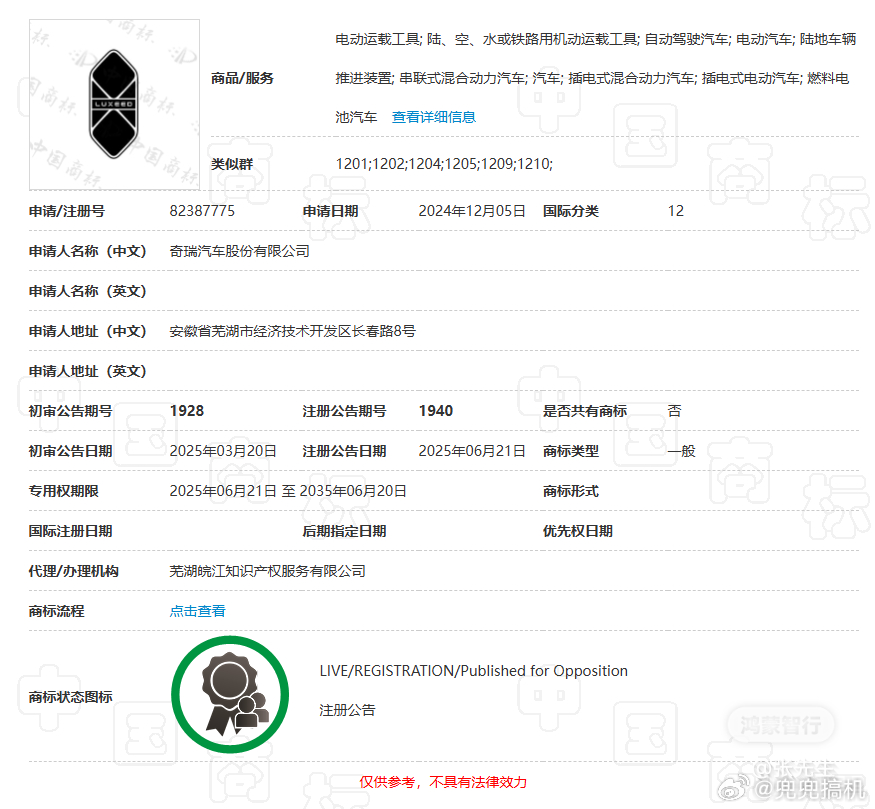The width and height of the screenshot is (875, 809).
Task: Click the 是否共有商标 label
Action: [x=585, y=411]
